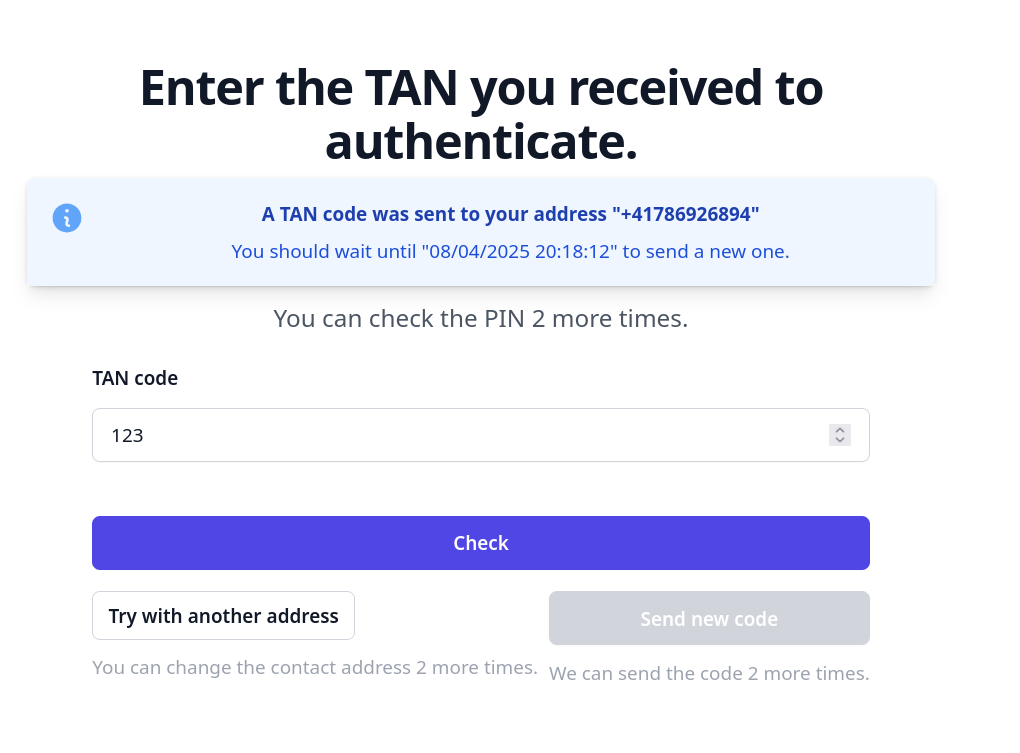Viewport: 1020px width, 753px height.
Task: Click the date "08/04/2025 20:18:12" in the notice
Action: [519, 251]
